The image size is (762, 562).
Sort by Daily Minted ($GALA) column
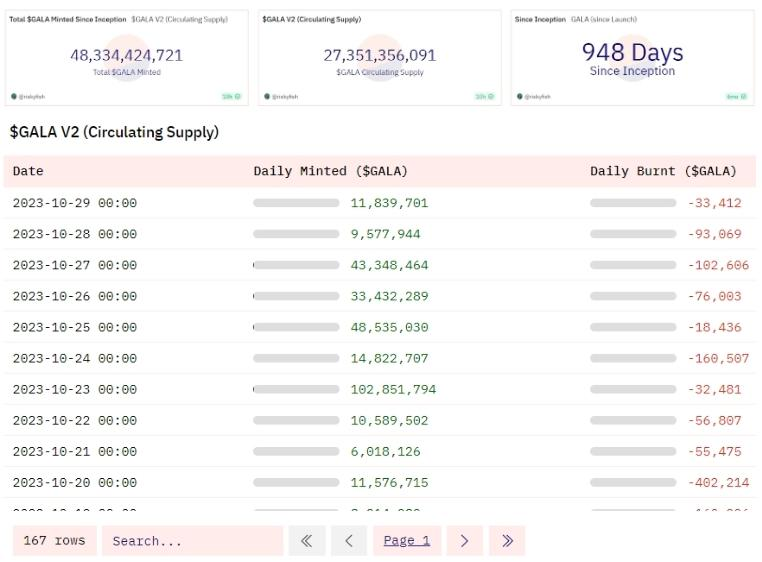point(330,171)
